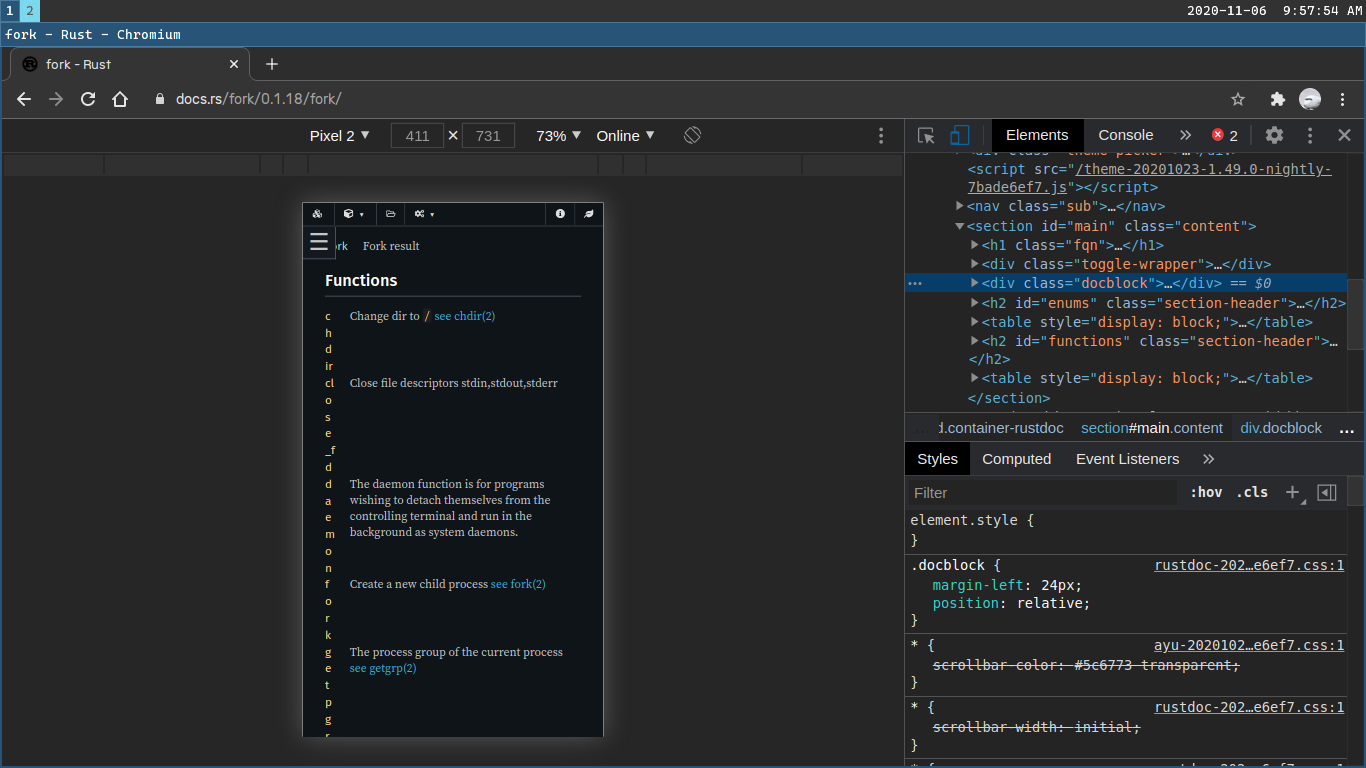Viewport: 1366px width, 768px height.
Task: Click the see fork(2) link
Action: [x=518, y=584]
